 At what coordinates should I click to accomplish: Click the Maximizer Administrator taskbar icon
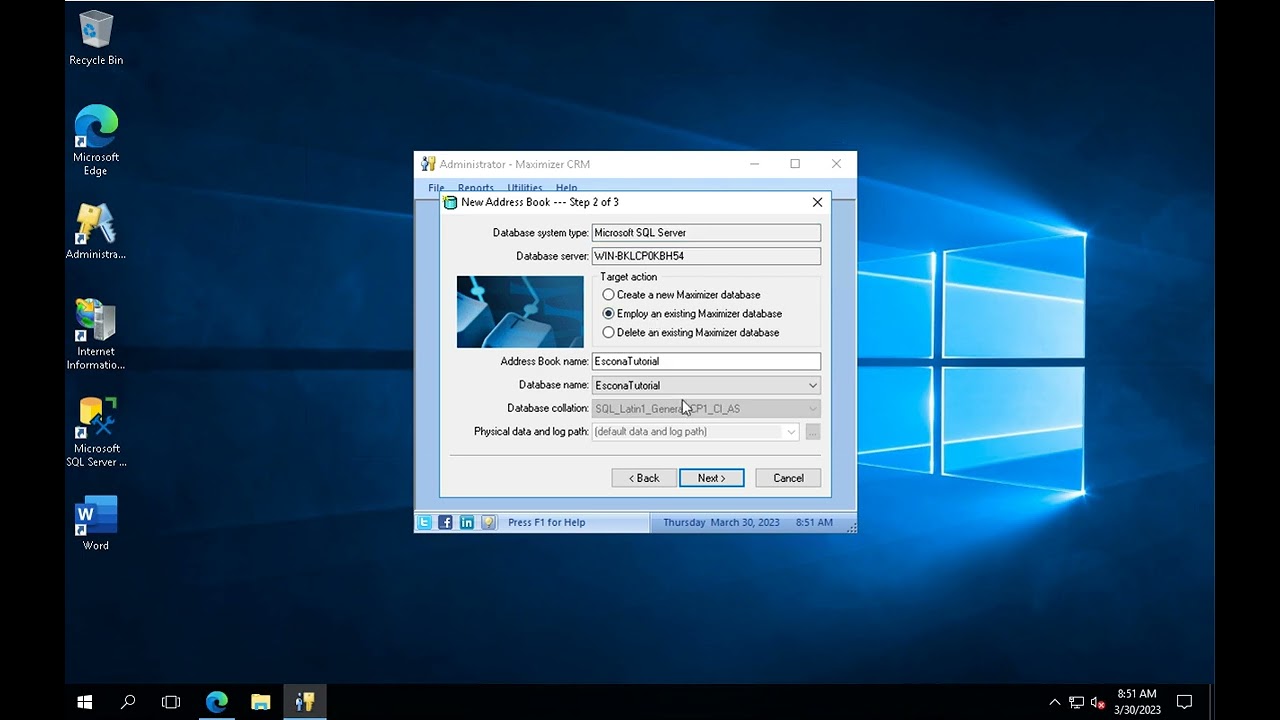(304, 702)
